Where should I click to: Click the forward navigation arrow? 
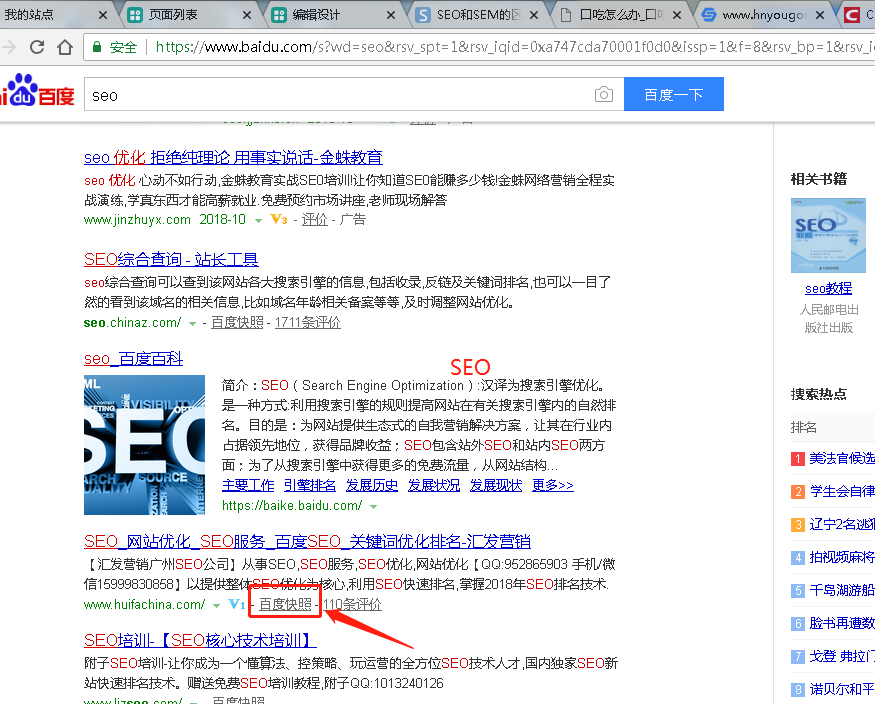(x=9, y=47)
